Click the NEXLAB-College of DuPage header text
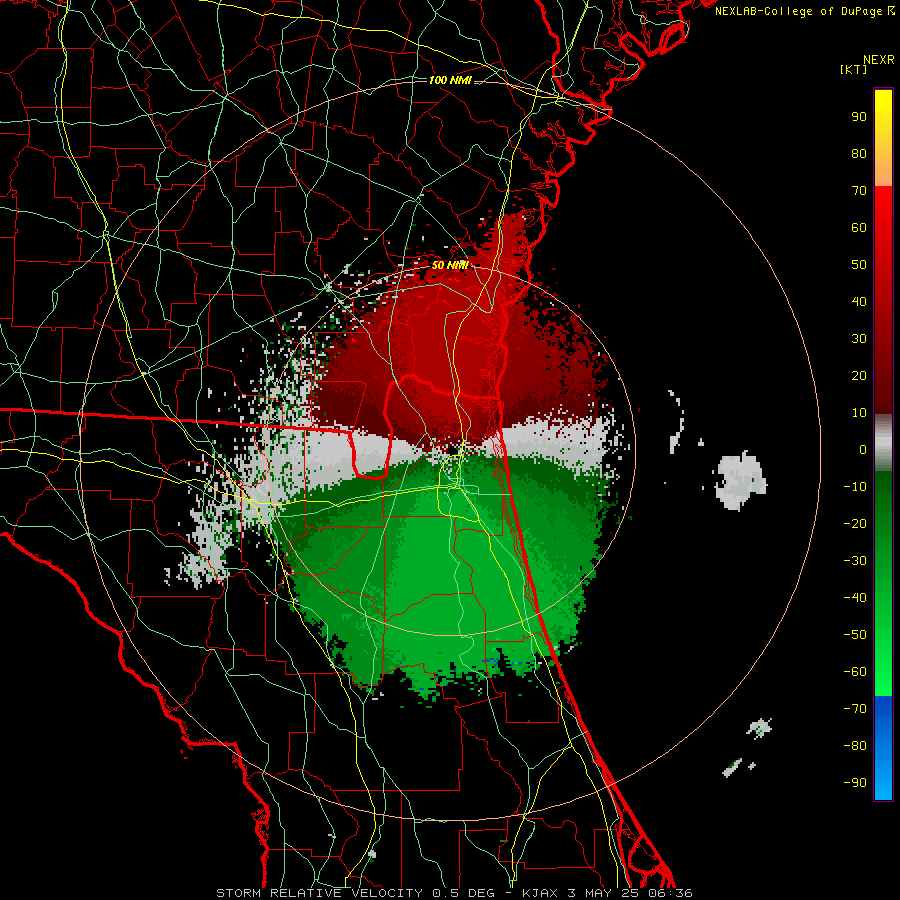900x900 pixels. pos(798,11)
